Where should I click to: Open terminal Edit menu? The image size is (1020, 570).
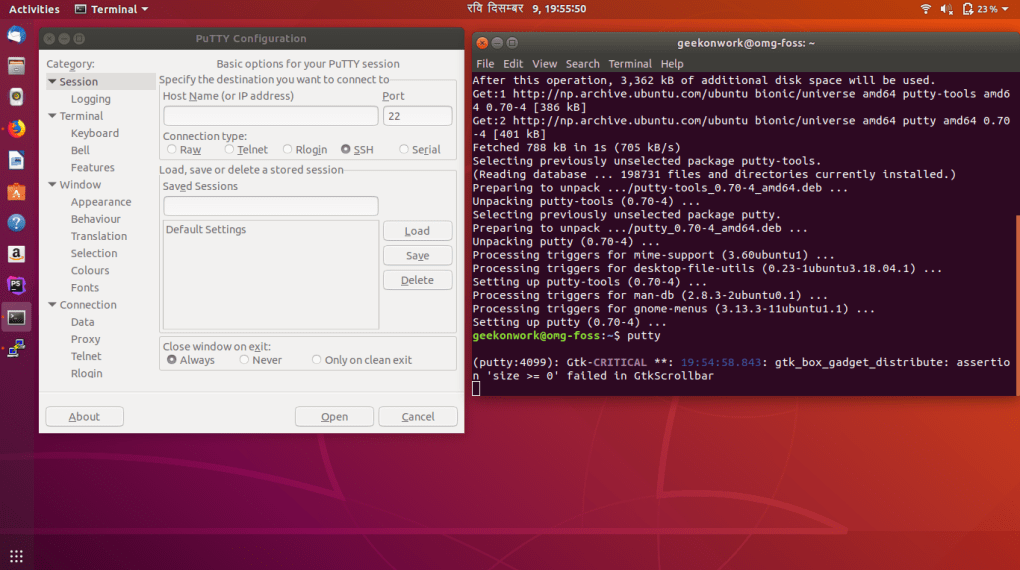click(513, 64)
